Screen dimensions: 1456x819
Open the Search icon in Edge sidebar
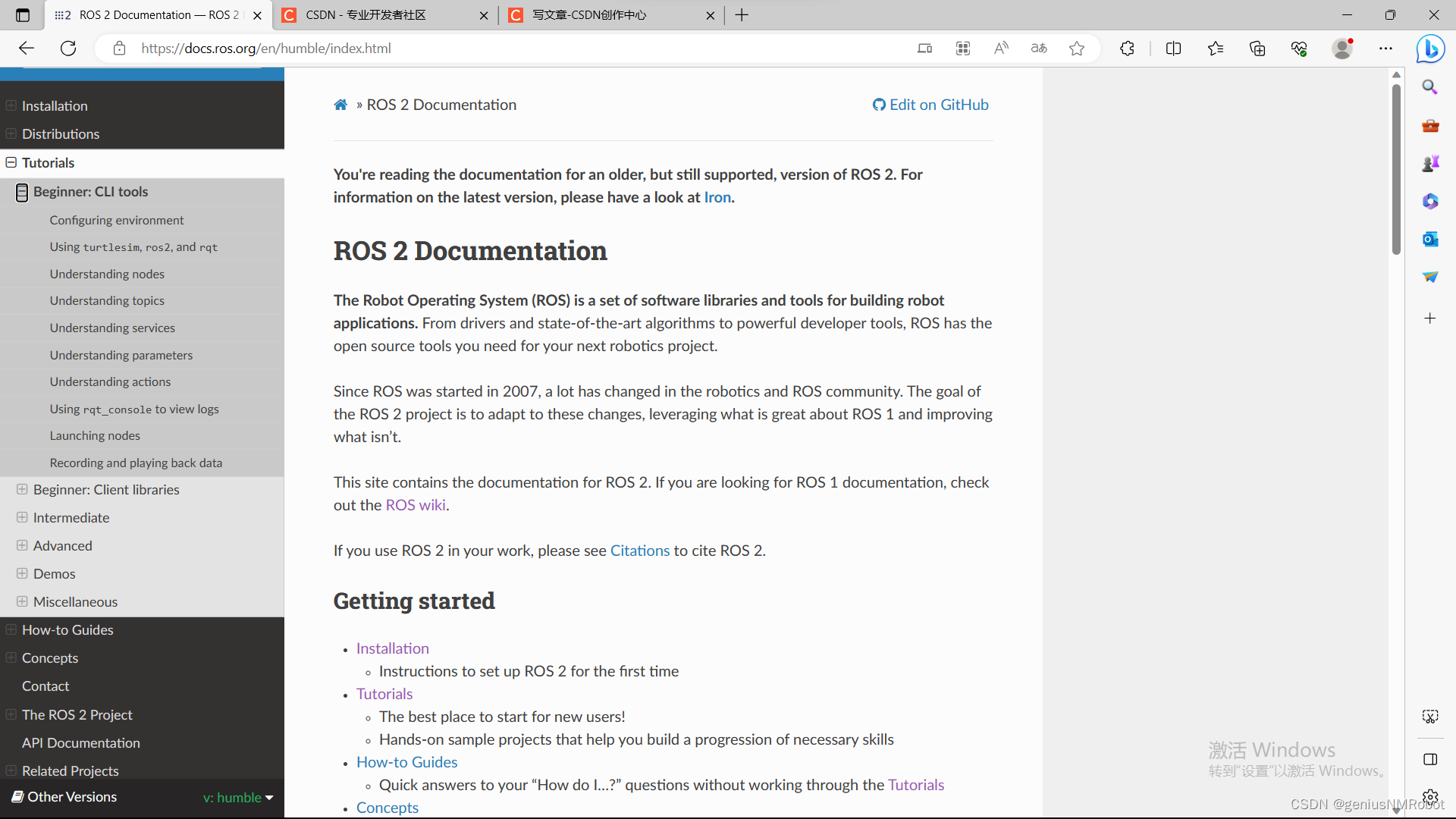tap(1430, 86)
